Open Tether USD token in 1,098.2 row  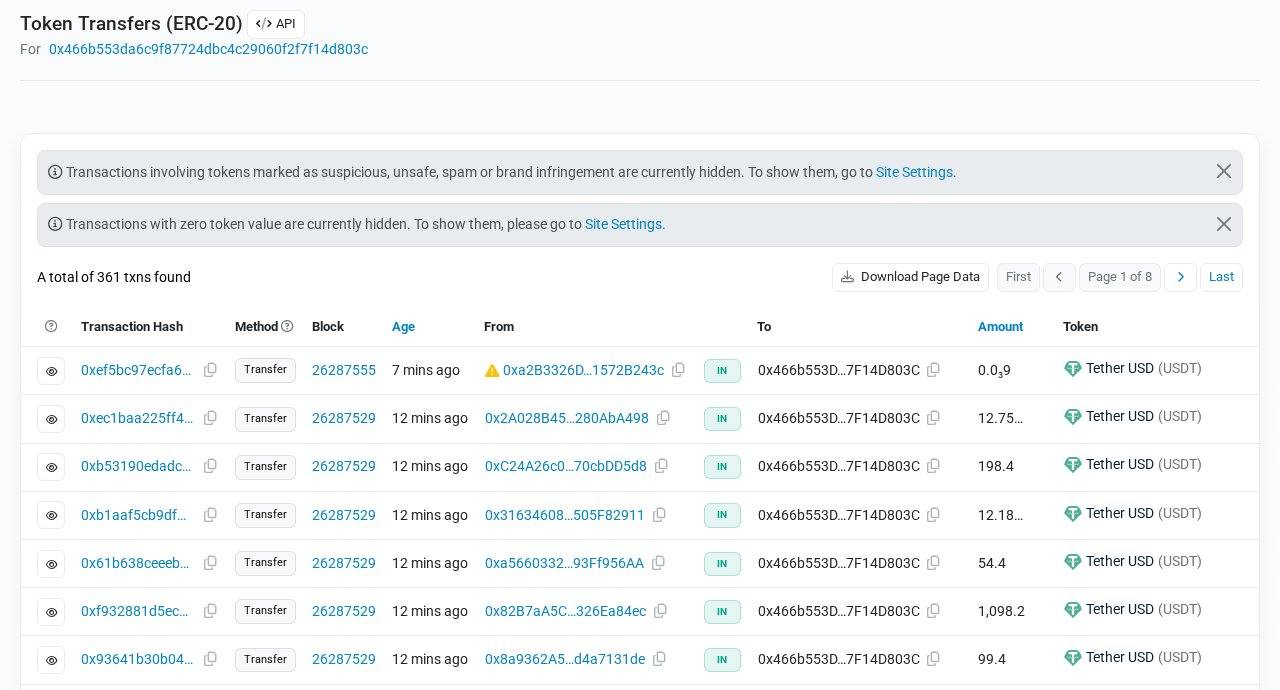(1133, 610)
